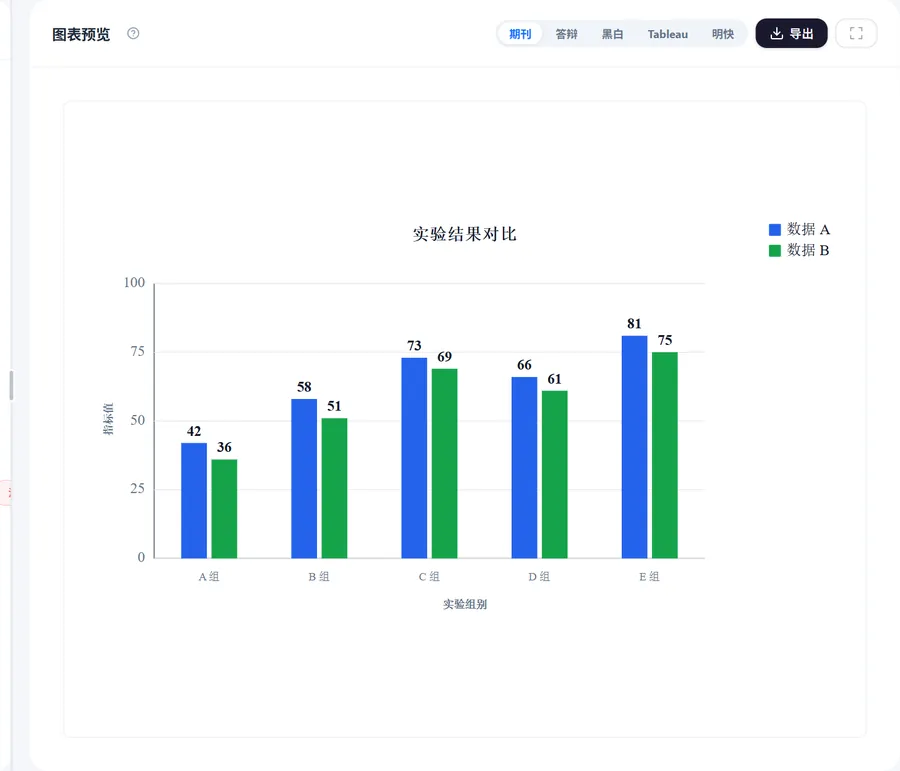Toggle the 数据 A legend blue swatch
This screenshot has width=900, height=771.
tap(775, 230)
